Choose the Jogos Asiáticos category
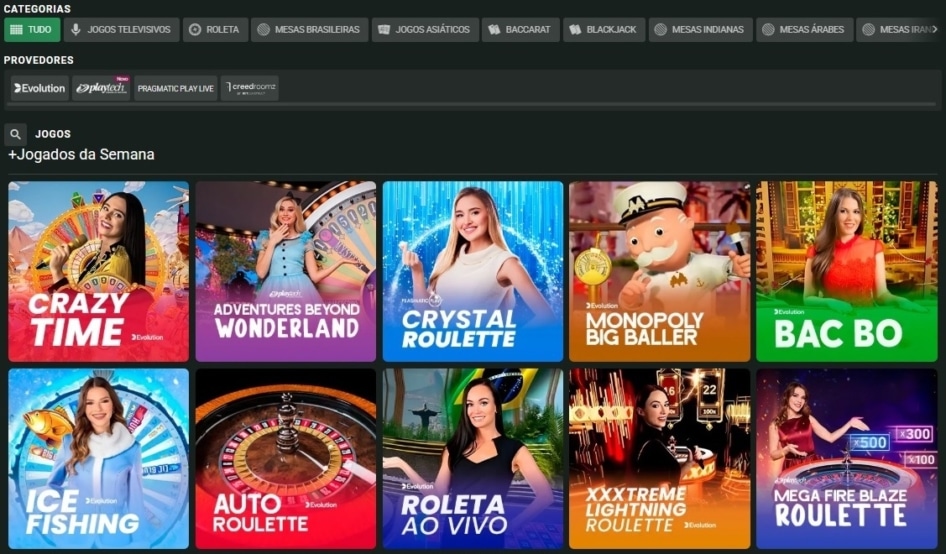This screenshot has width=946, height=554. pyautogui.click(x=425, y=30)
